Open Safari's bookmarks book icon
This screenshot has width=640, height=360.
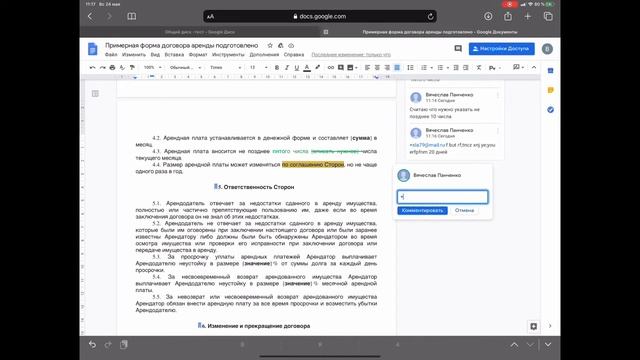pyautogui.click(x=131, y=16)
